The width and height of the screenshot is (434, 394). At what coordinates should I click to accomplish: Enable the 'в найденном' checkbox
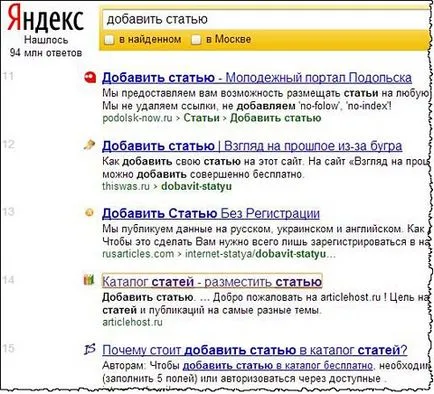click(109, 40)
